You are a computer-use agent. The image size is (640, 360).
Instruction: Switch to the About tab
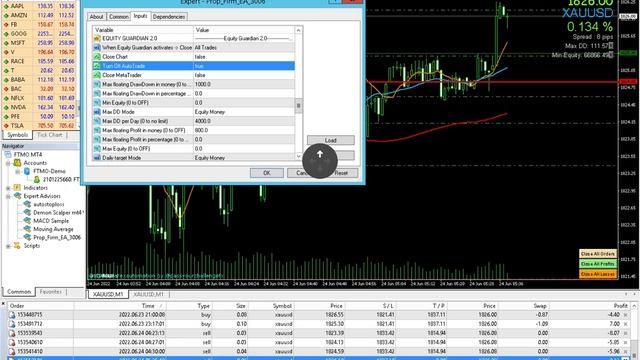point(97,17)
